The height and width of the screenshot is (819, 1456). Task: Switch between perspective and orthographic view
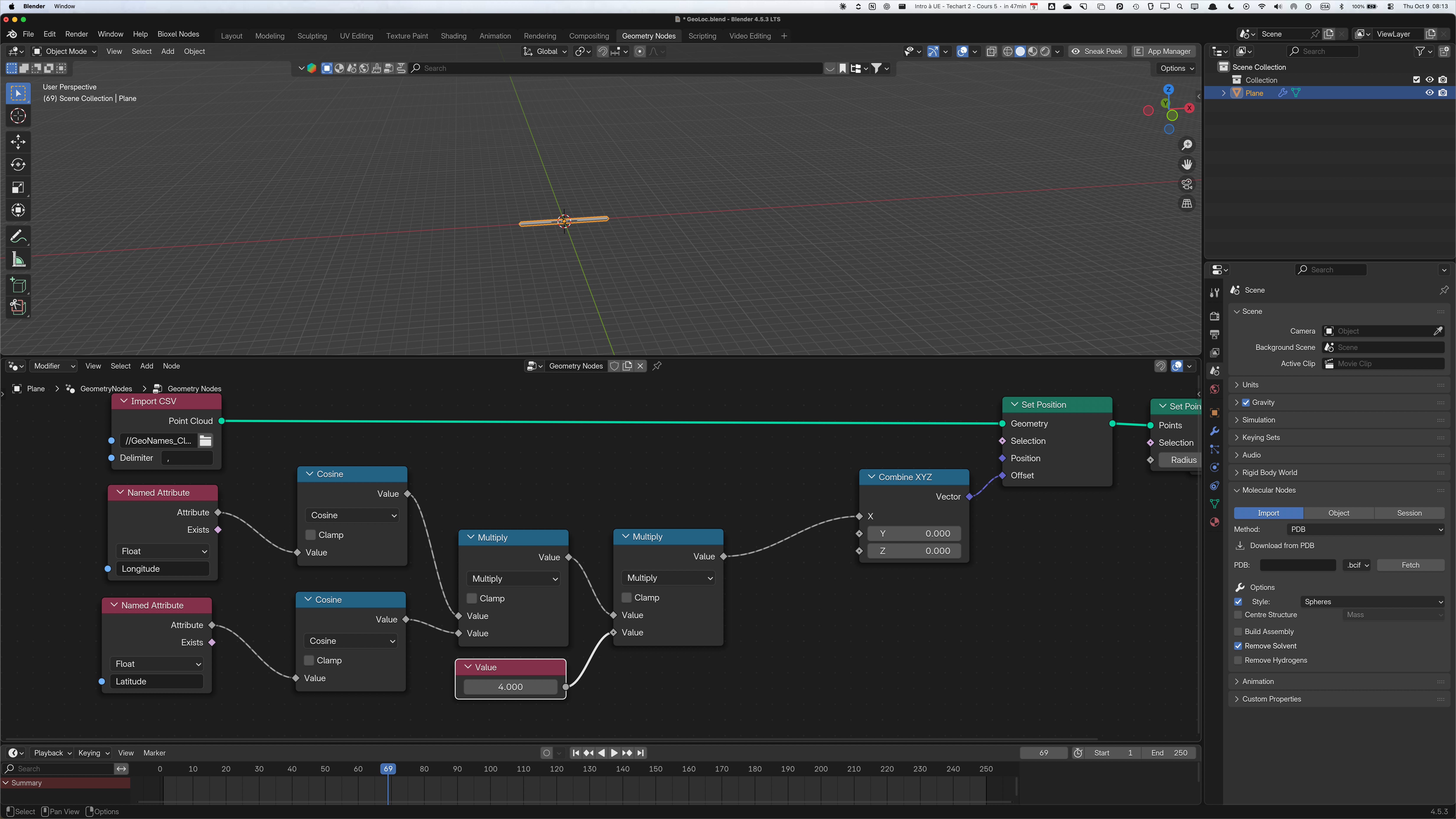click(1187, 203)
